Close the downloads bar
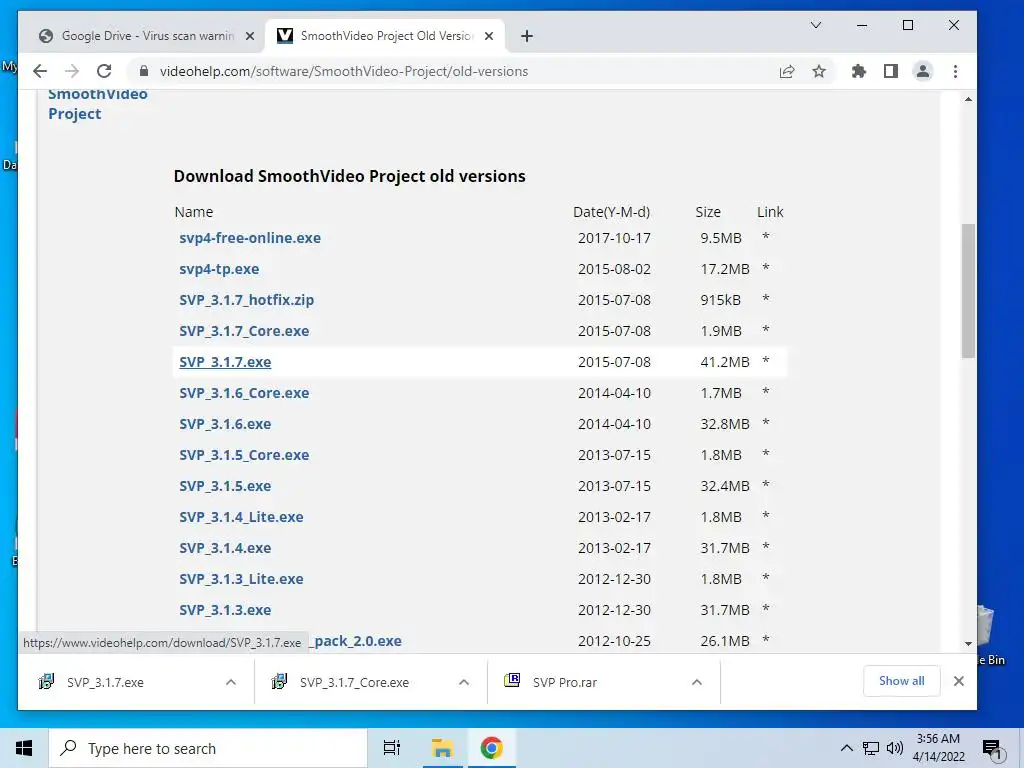 pyautogui.click(x=959, y=681)
